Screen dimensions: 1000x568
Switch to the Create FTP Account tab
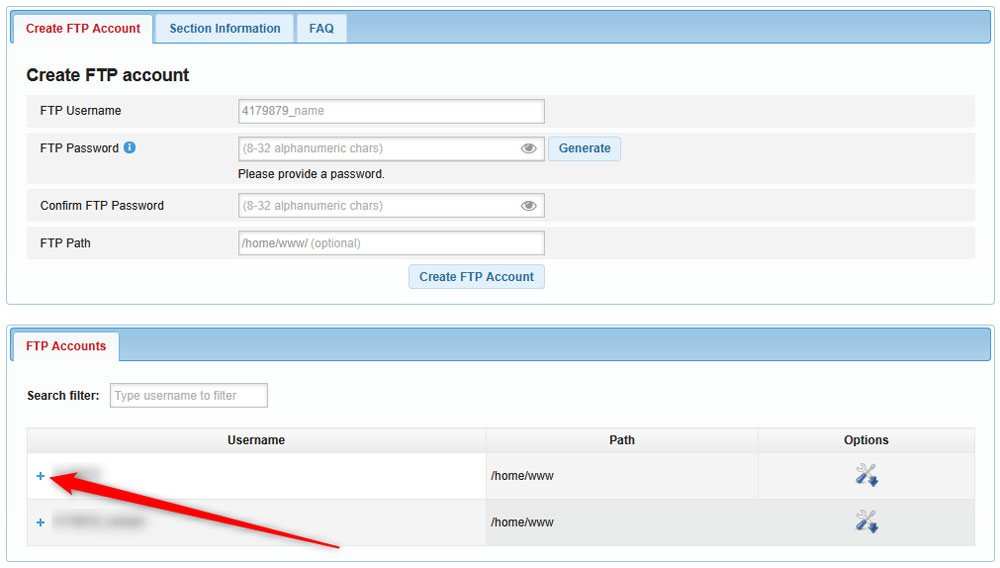[x=83, y=29]
